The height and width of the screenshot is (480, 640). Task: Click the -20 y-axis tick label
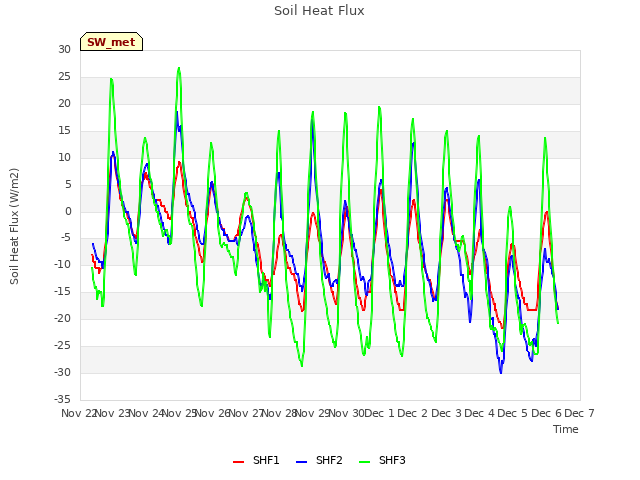pyautogui.click(x=63, y=318)
